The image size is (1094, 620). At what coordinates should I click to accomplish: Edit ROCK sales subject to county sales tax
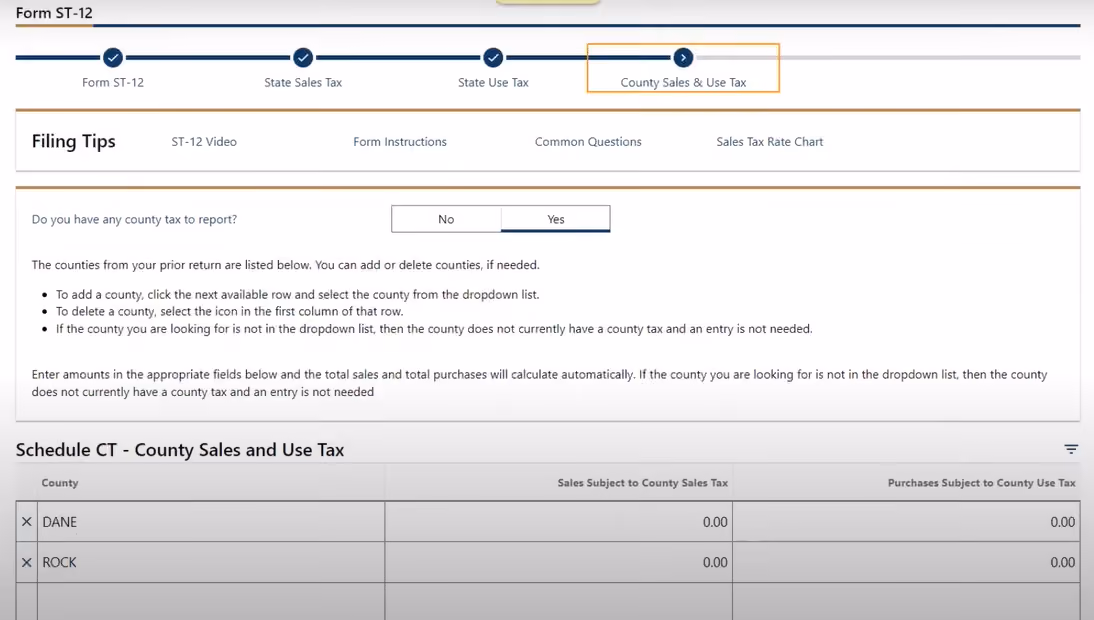tap(558, 562)
